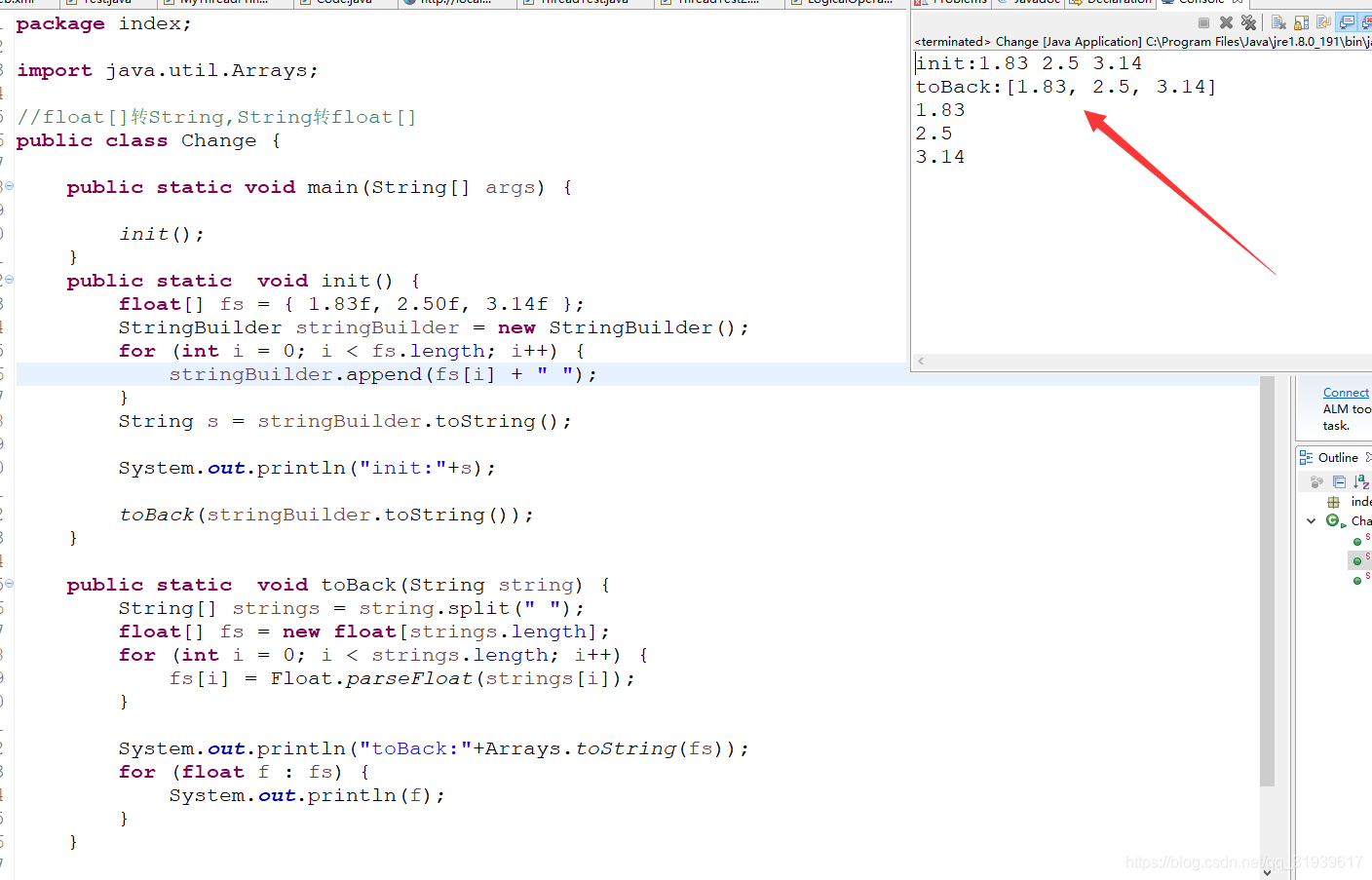Click the 'System.out.println(f);' line

[x=307, y=795]
